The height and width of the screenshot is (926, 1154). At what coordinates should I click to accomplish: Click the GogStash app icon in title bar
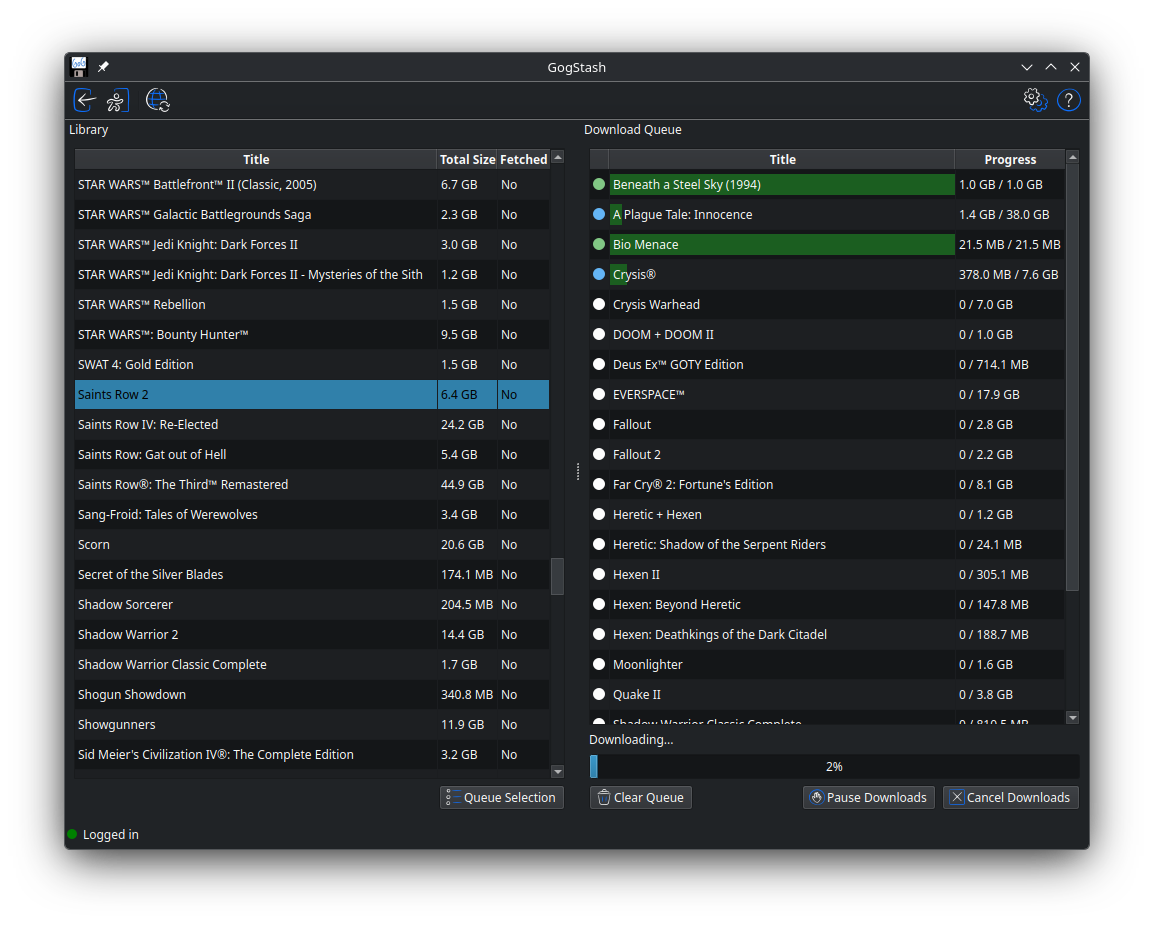(79, 67)
